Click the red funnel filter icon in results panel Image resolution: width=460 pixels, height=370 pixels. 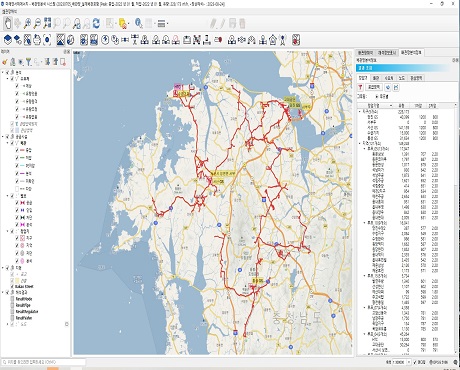coord(360,87)
